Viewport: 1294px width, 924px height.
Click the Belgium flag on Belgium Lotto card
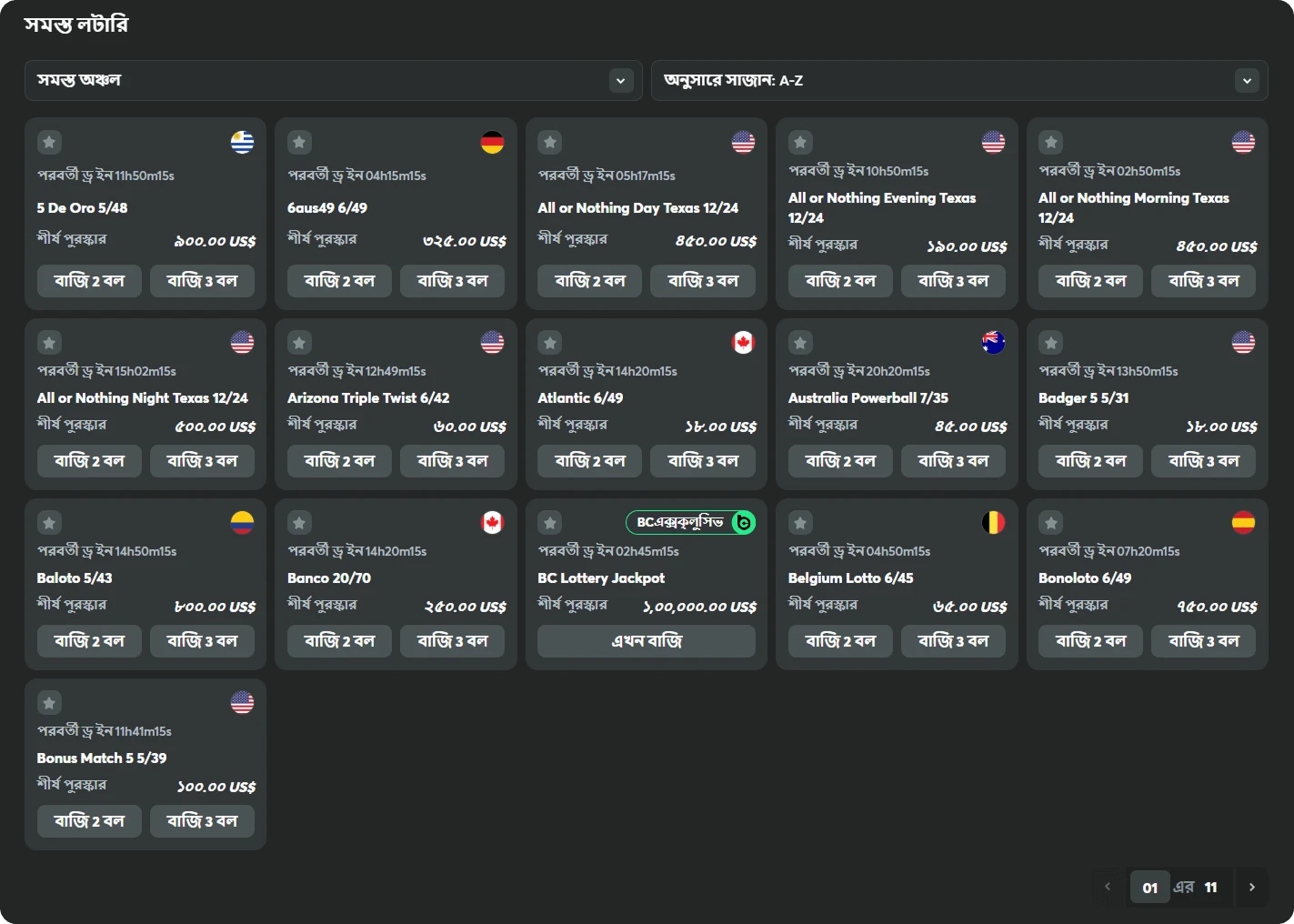click(x=993, y=523)
